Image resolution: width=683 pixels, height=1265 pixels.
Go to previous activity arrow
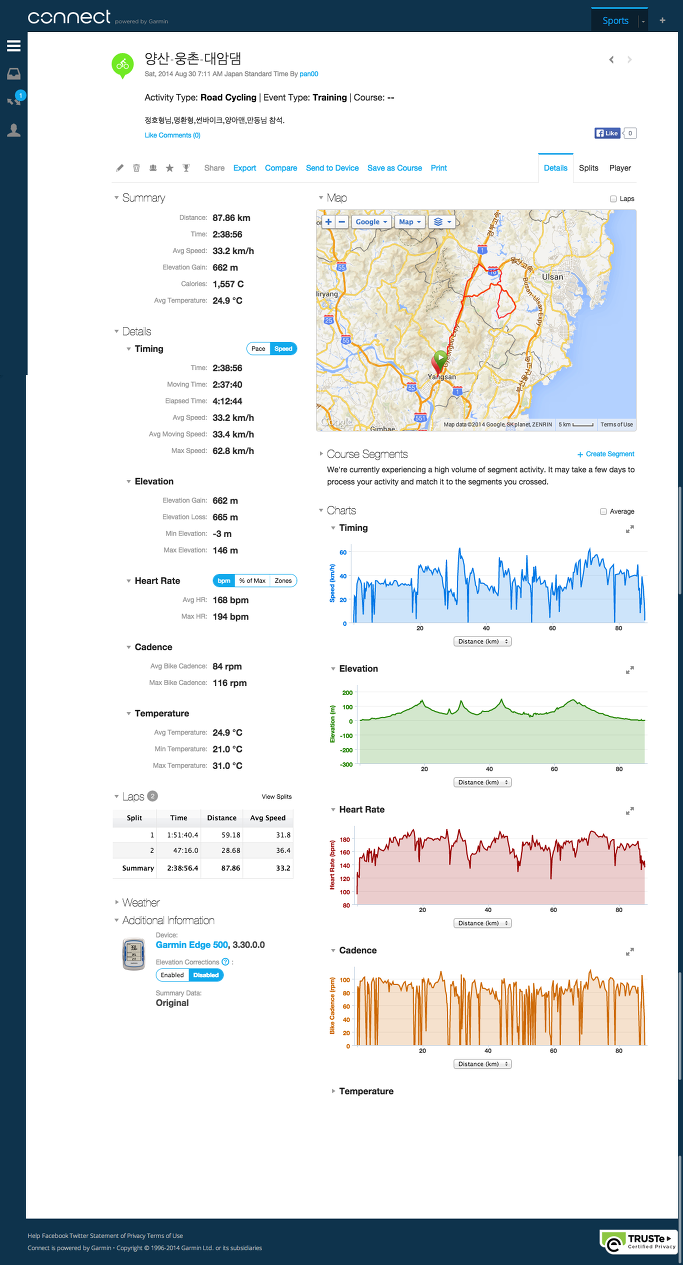611,60
